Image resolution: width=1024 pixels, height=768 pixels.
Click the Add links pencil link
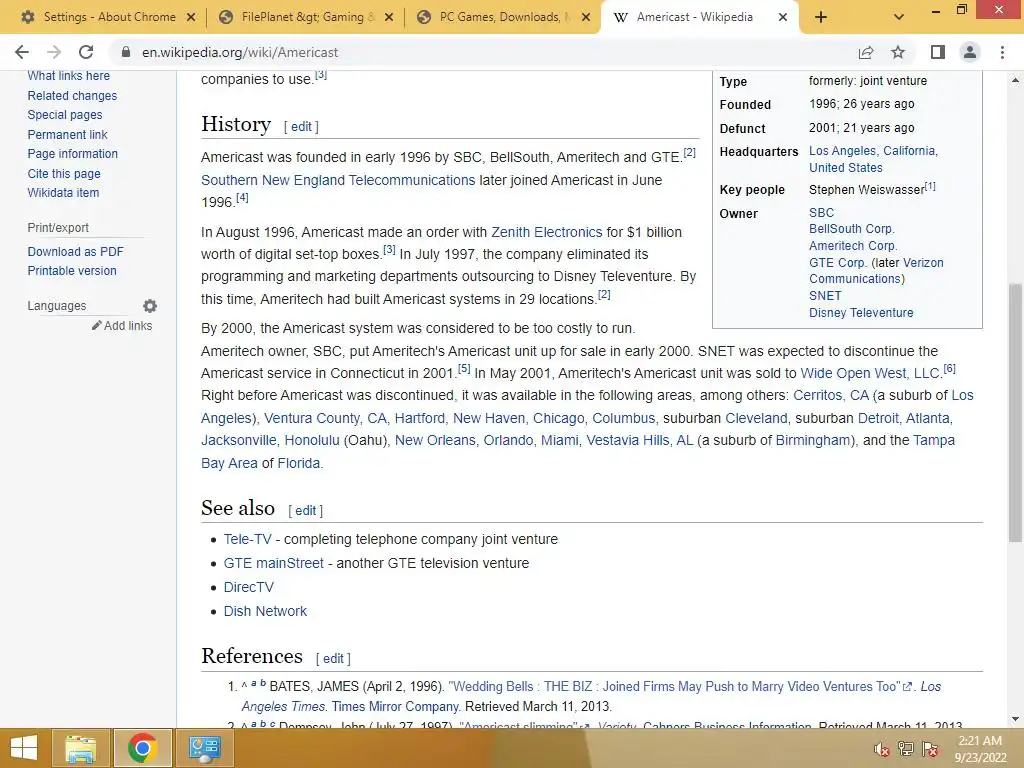[x=122, y=325]
